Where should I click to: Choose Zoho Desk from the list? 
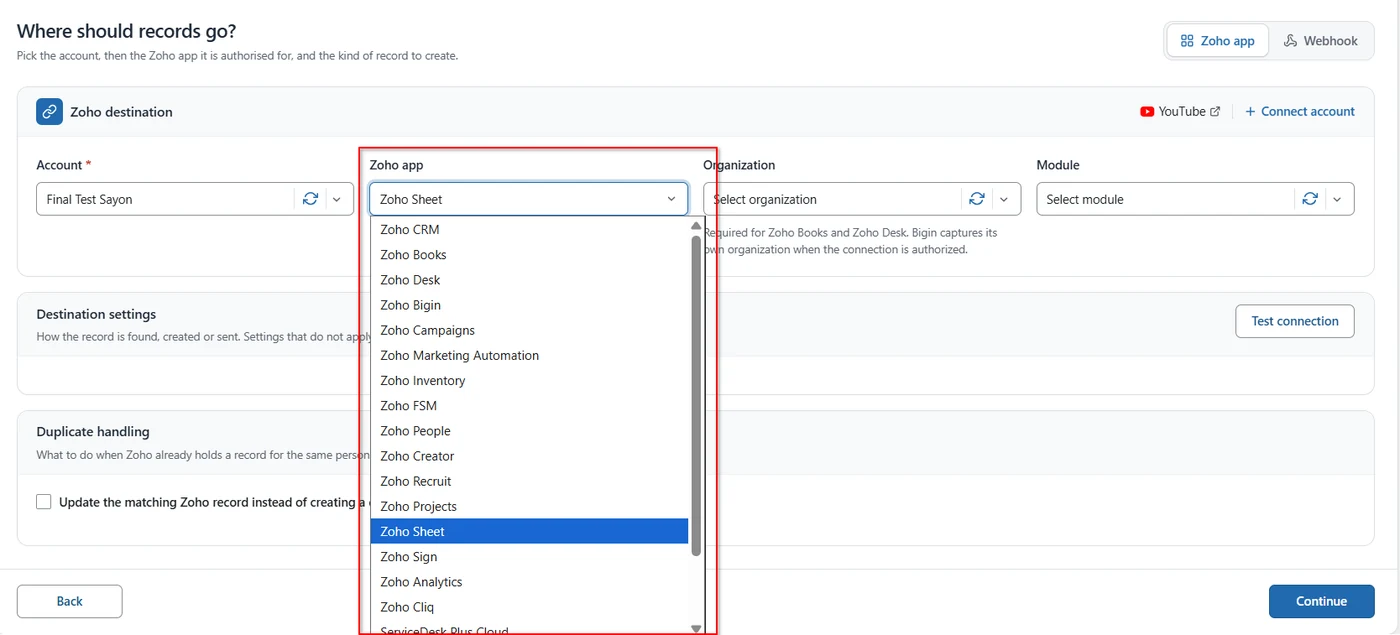pyautogui.click(x=529, y=280)
